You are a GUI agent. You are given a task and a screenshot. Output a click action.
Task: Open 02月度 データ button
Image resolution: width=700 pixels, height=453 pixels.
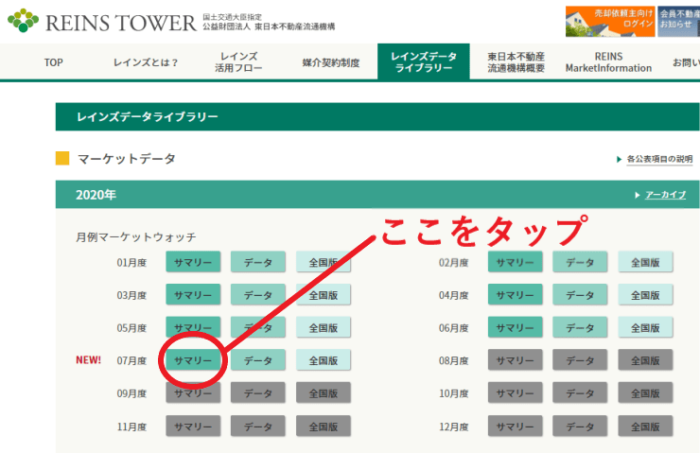coord(580,262)
